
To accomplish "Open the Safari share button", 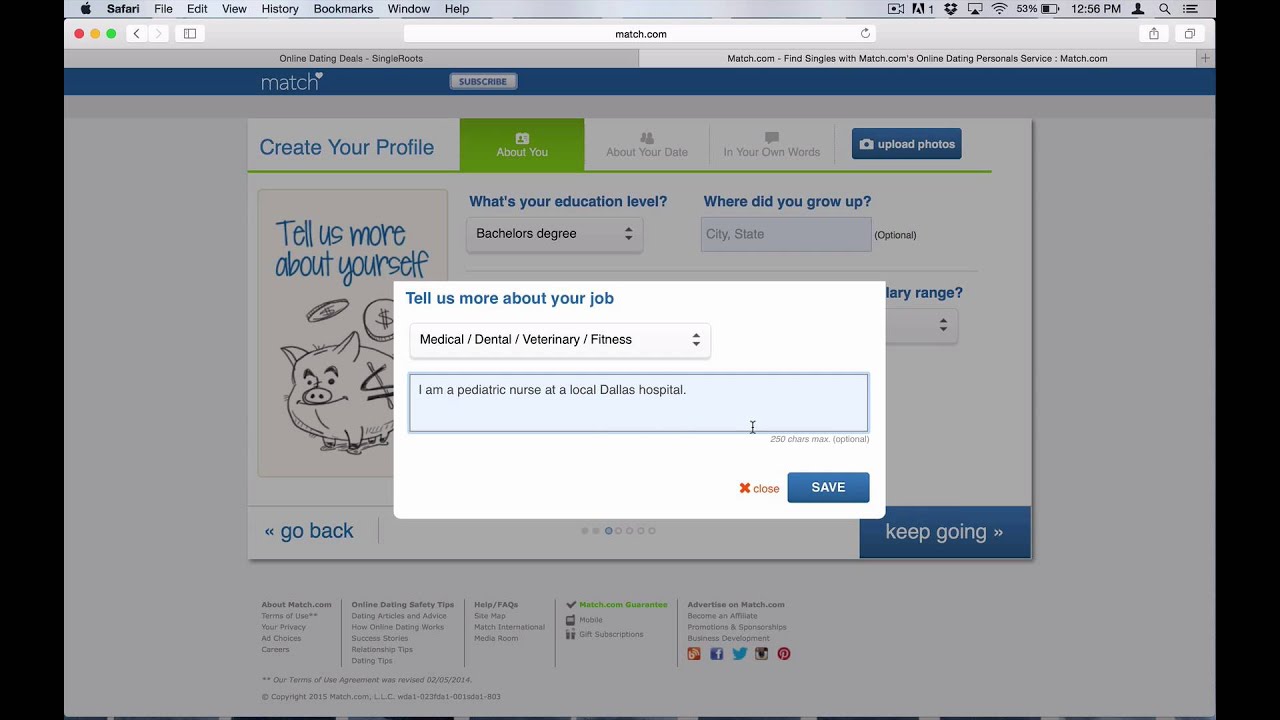I will coord(1154,33).
